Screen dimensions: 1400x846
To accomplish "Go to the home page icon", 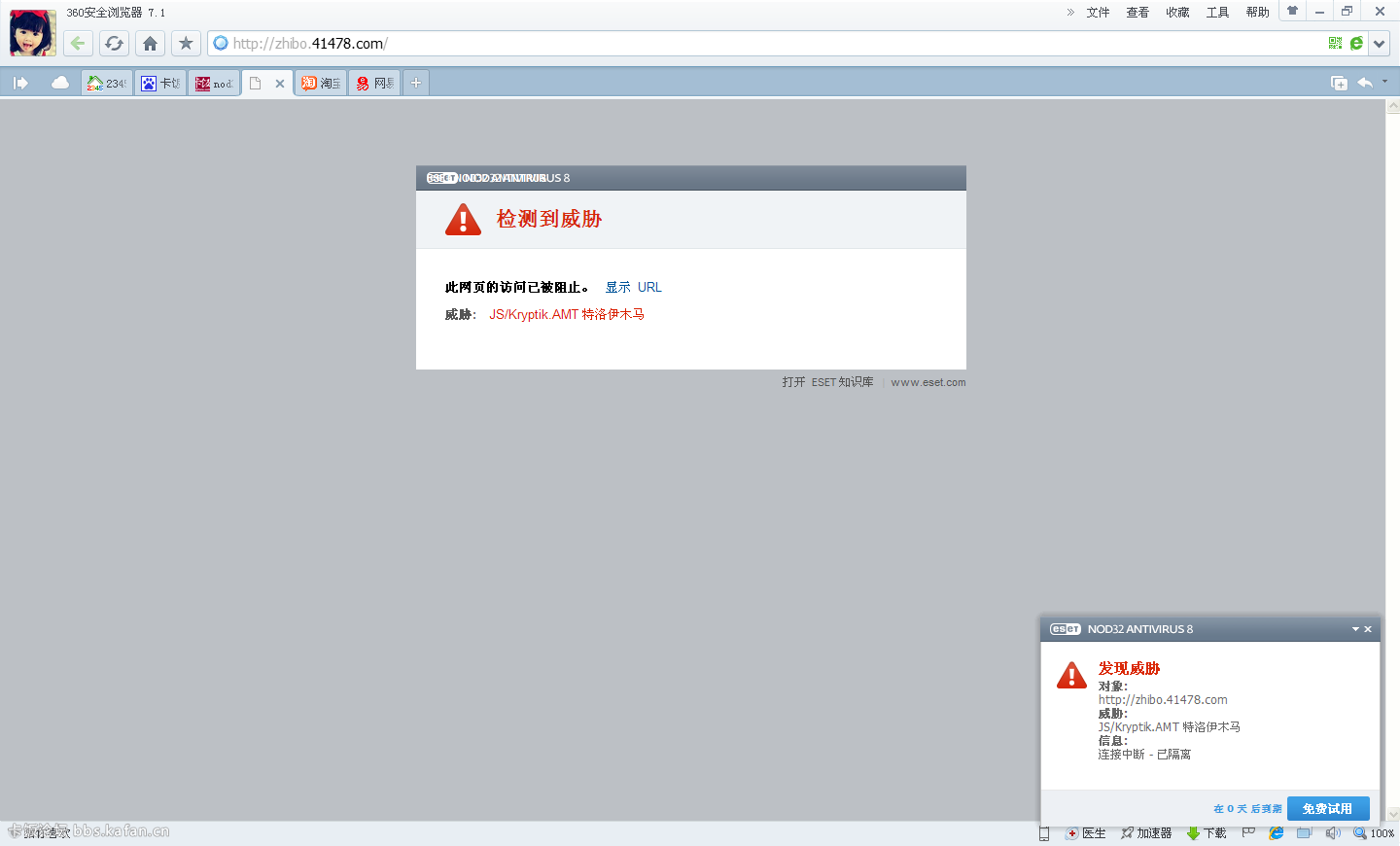I will coord(150,43).
